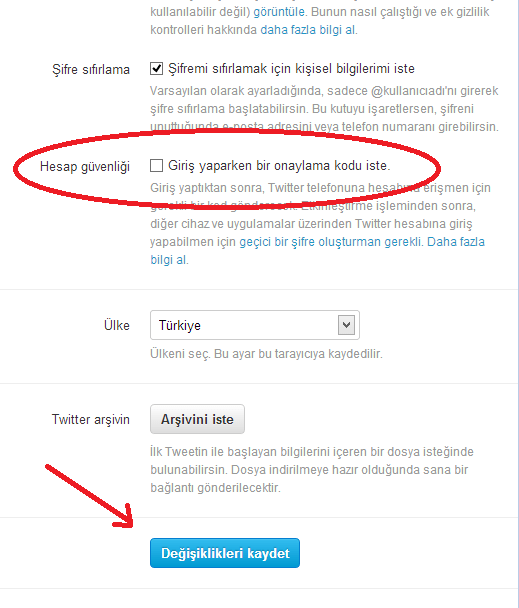Click 'Daha fazla bilgi al' link under Hesap güvenliği
Viewport: 519px width, 608px height.
[x=456, y=242]
